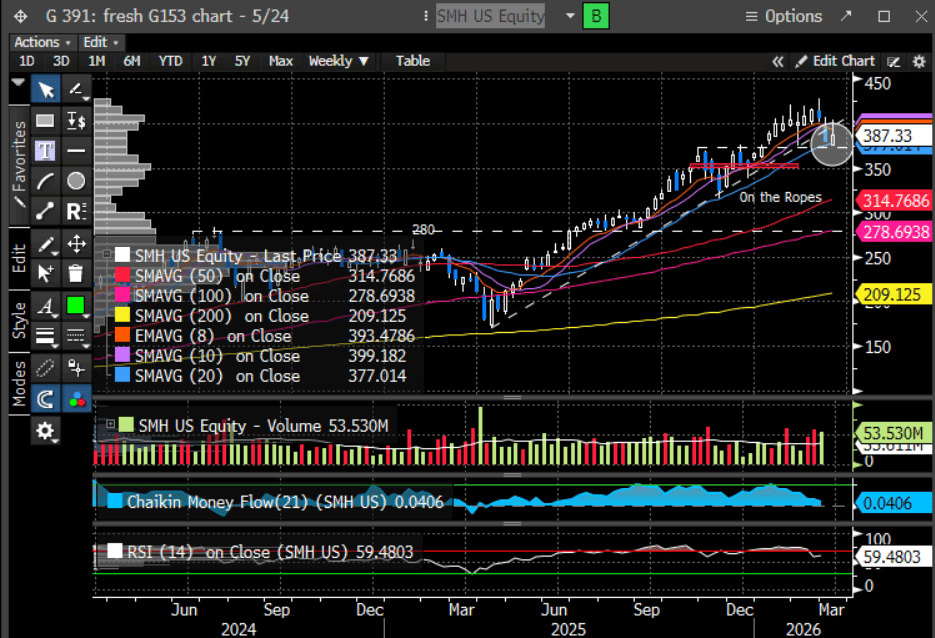The height and width of the screenshot is (638, 935).
Task: Click the vertical dots grip beside security field
Action: 426,16
